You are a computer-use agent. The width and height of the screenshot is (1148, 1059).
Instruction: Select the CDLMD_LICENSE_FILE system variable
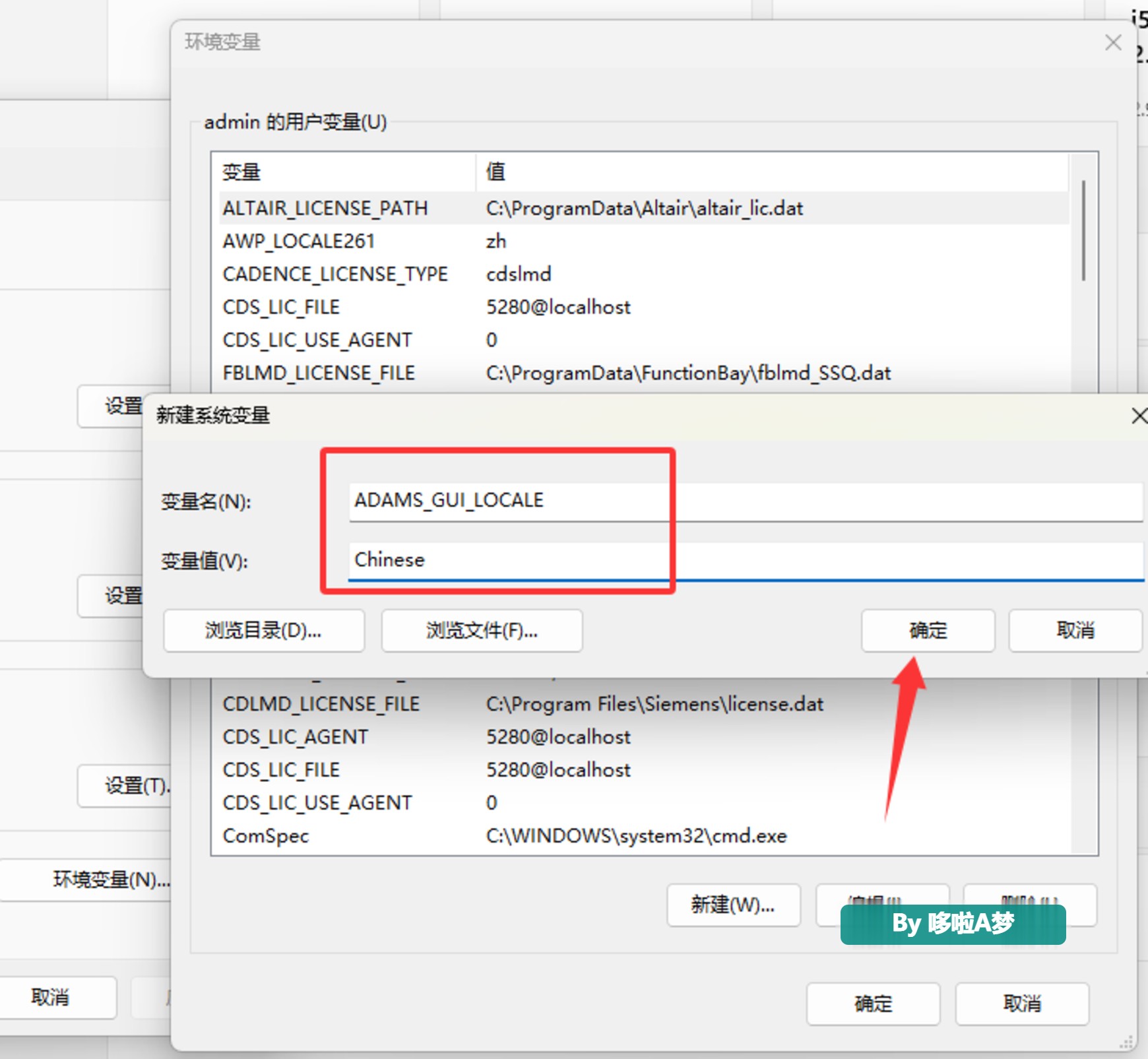tap(643, 704)
